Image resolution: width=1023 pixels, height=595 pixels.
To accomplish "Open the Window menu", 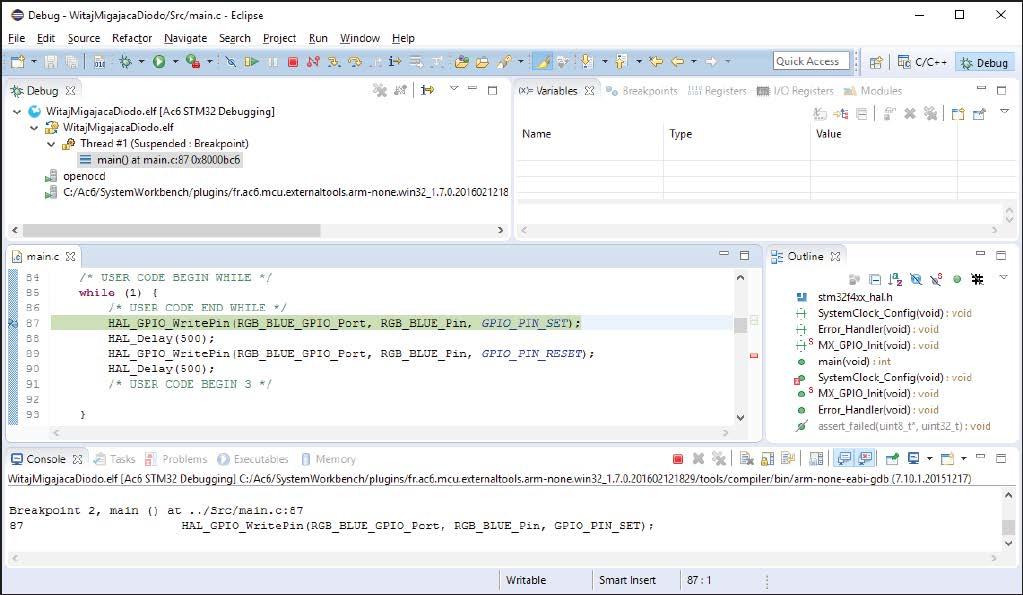I will pos(359,38).
